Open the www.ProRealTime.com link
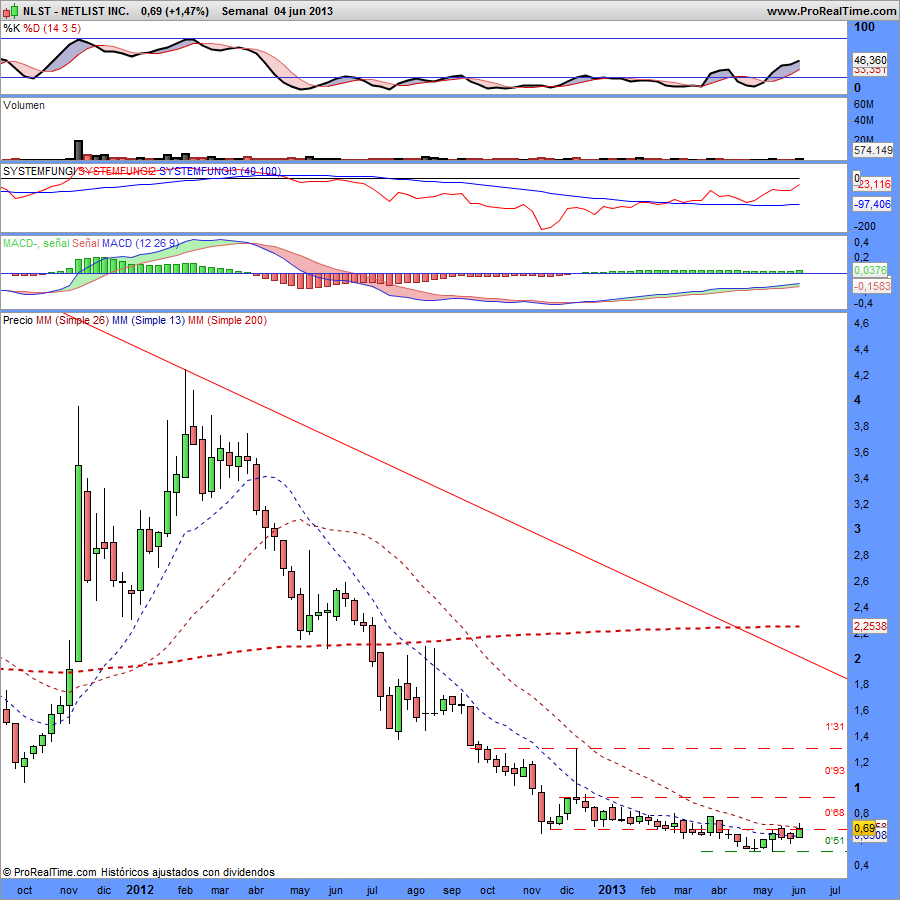 (x=832, y=11)
